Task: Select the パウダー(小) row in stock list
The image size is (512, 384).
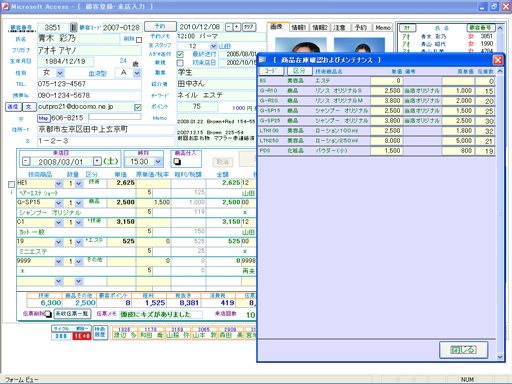Action: point(377,151)
